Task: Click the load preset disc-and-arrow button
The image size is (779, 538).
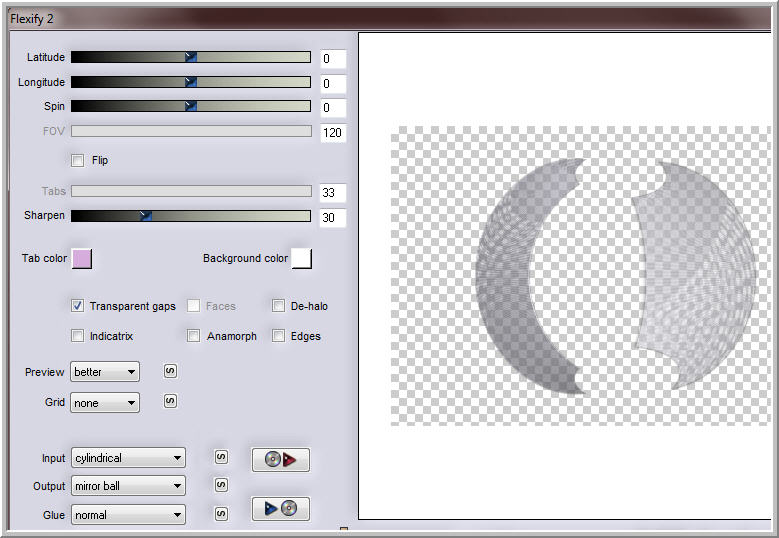Action: pyautogui.click(x=281, y=460)
